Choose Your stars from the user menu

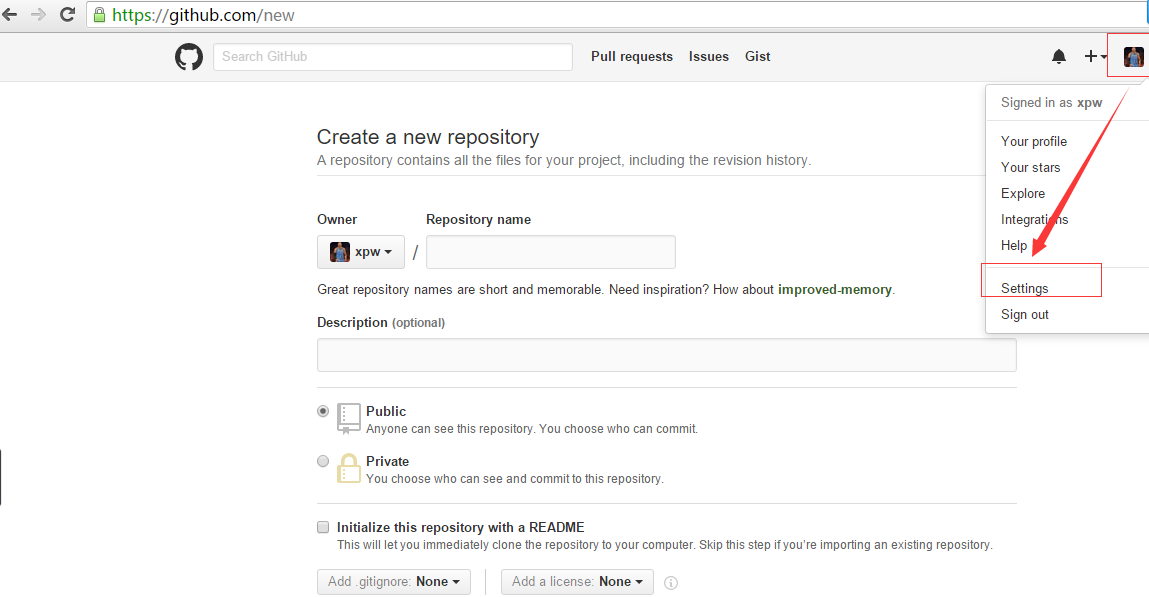(x=1030, y=167)
